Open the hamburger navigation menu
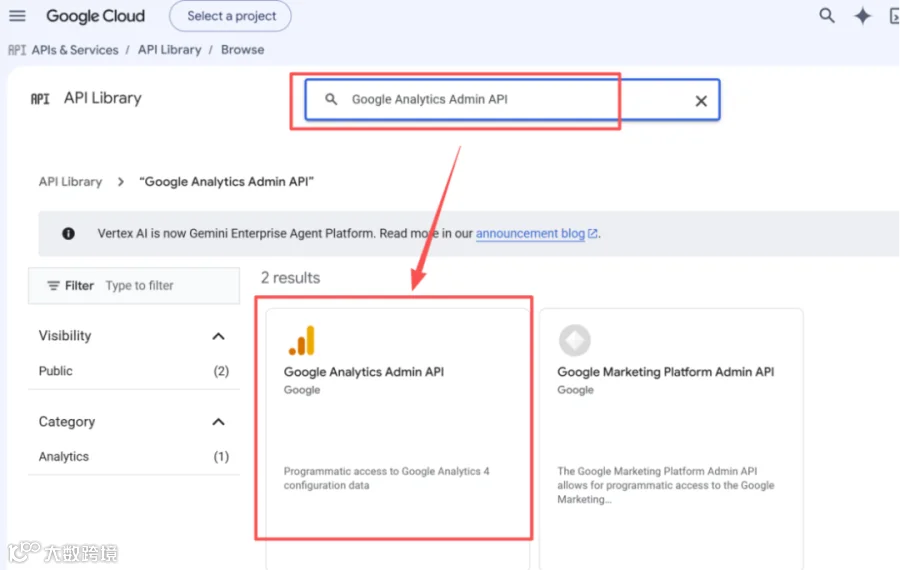 pyautogui.click(x=17, y=15)
